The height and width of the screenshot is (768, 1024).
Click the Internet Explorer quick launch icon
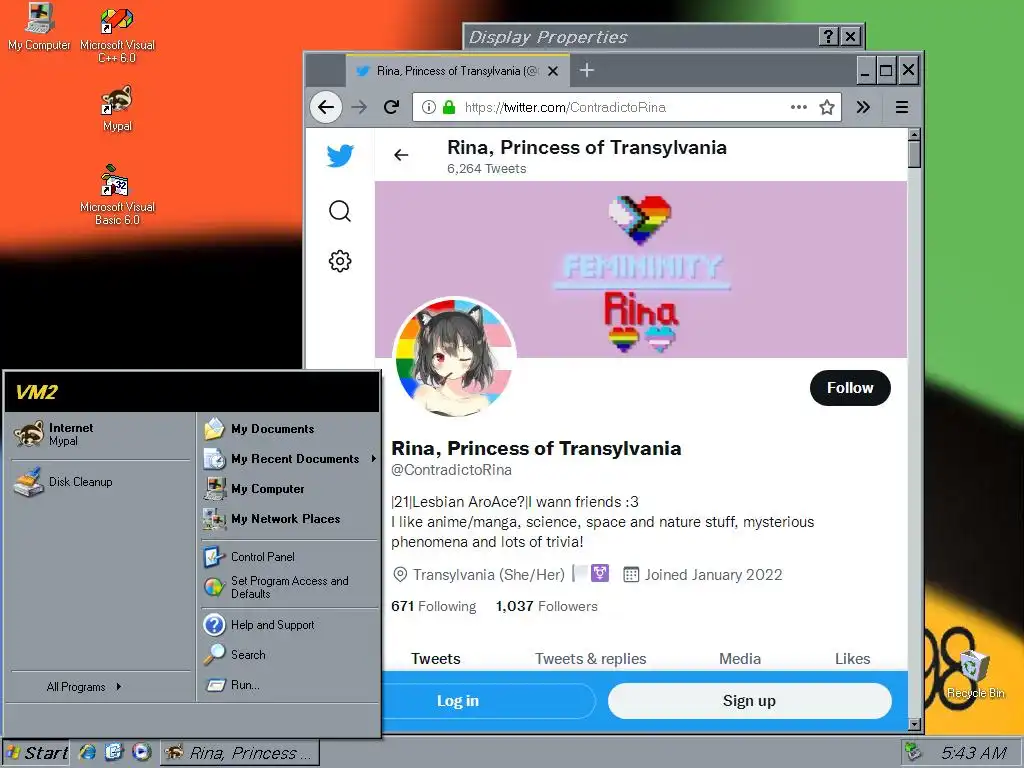coord(88,752)
